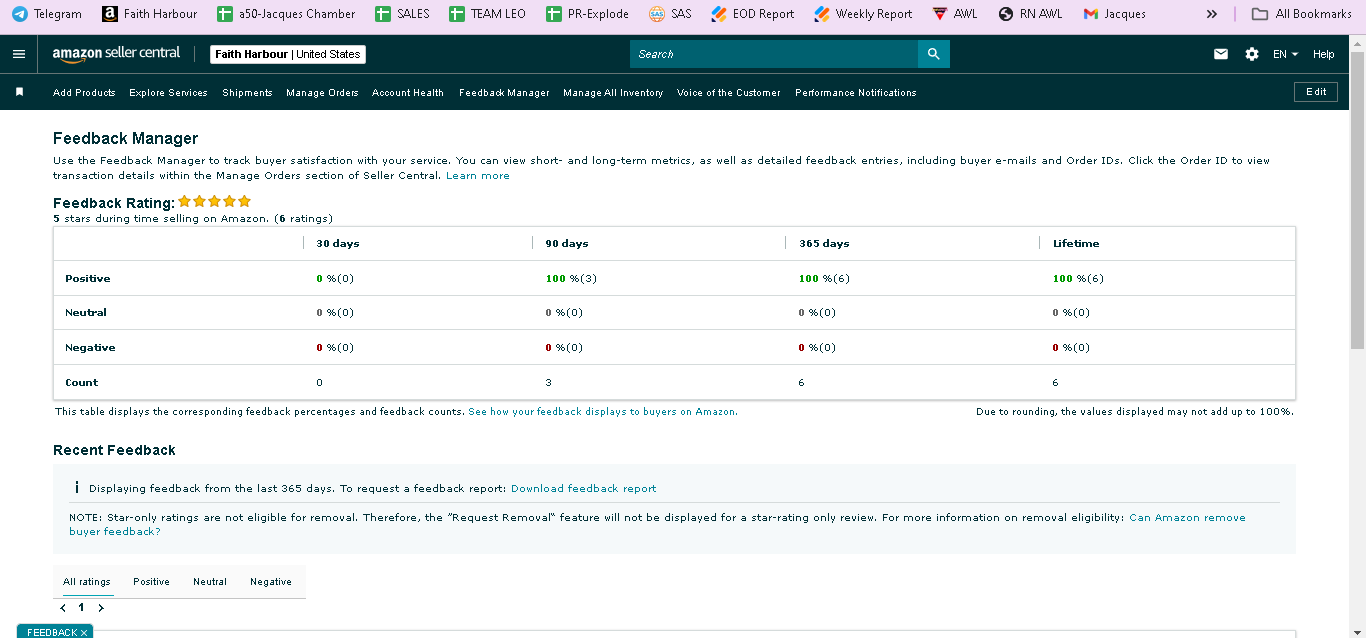Image resolution: width=1366 pixels, height=638 pixels.
Task: Click the 90 days column header
Action: click(x=567, y=244)
